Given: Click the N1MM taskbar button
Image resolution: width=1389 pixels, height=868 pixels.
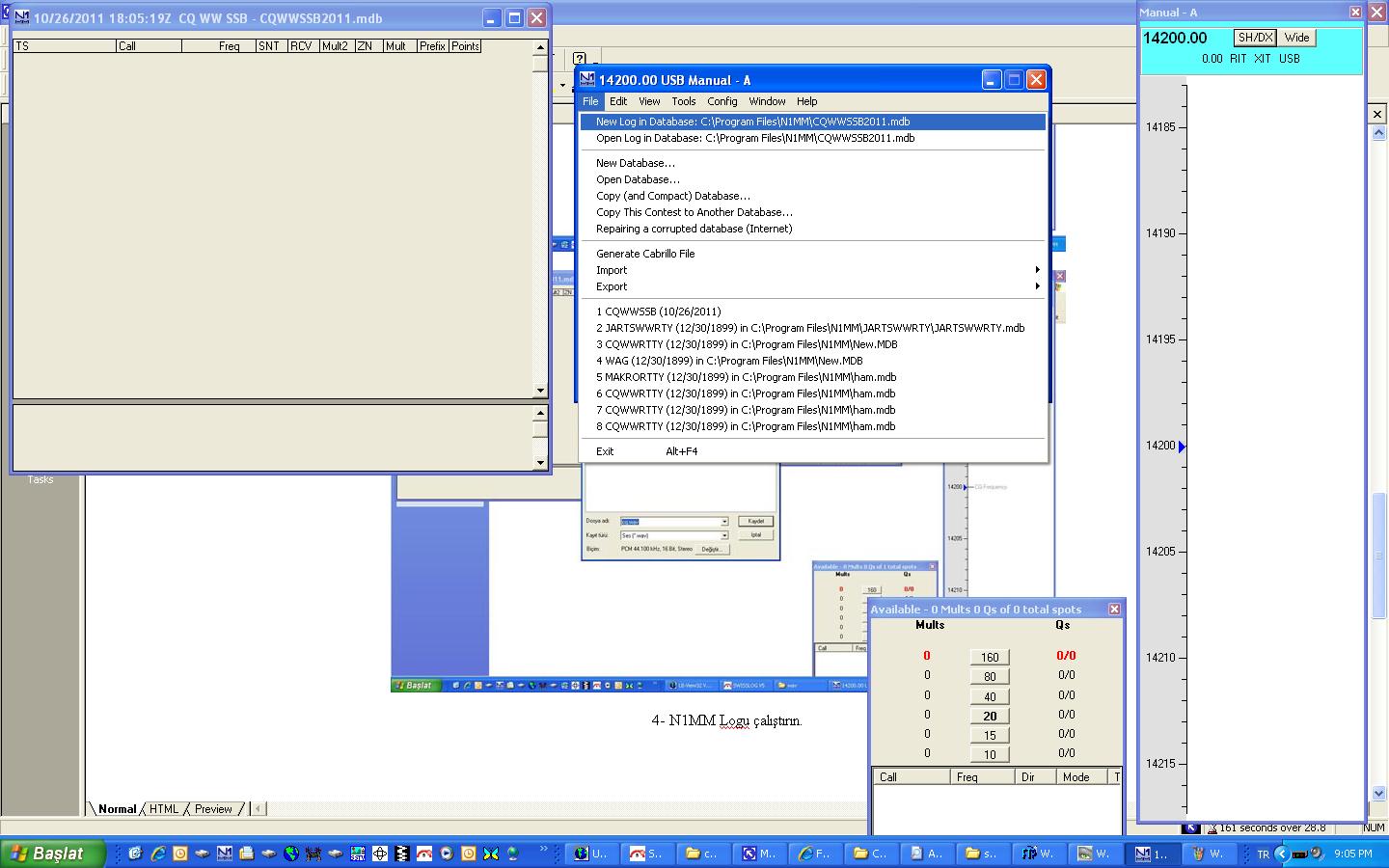Looking at the screenshot, I should (1152, 854).
